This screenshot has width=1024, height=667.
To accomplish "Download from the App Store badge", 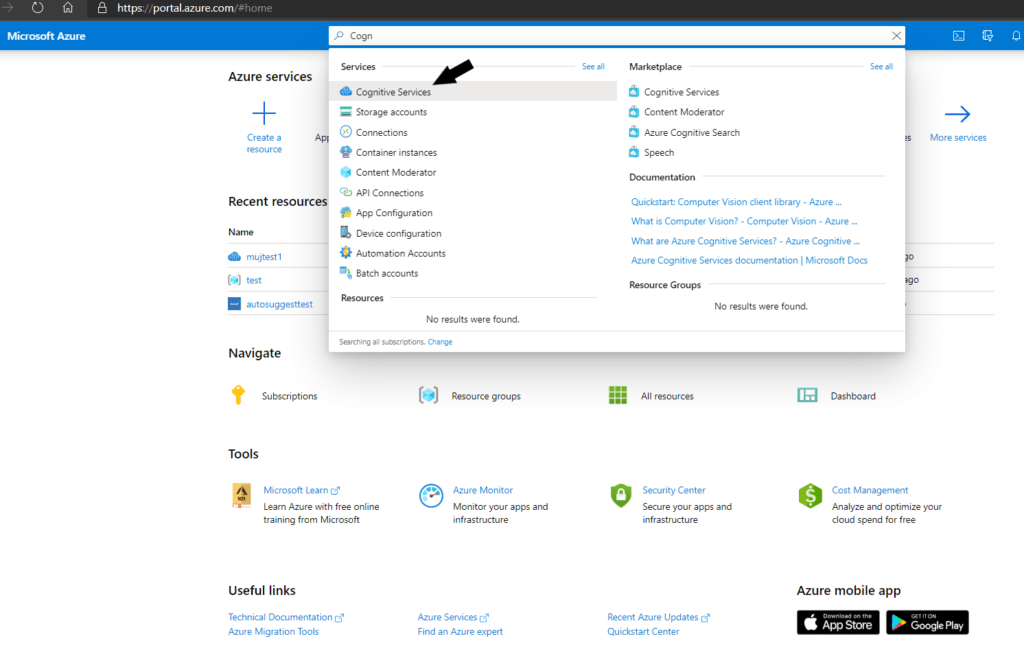I will click(x=837, y=622).
